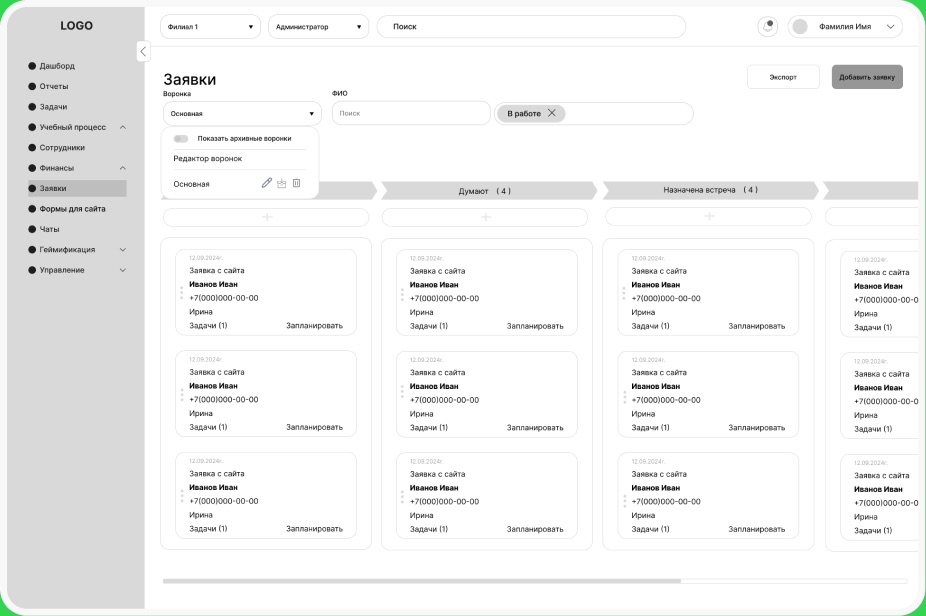This screenshot has width=926, height=616.
Task: Add a card in the Думают column
Action: click(485, 217)
